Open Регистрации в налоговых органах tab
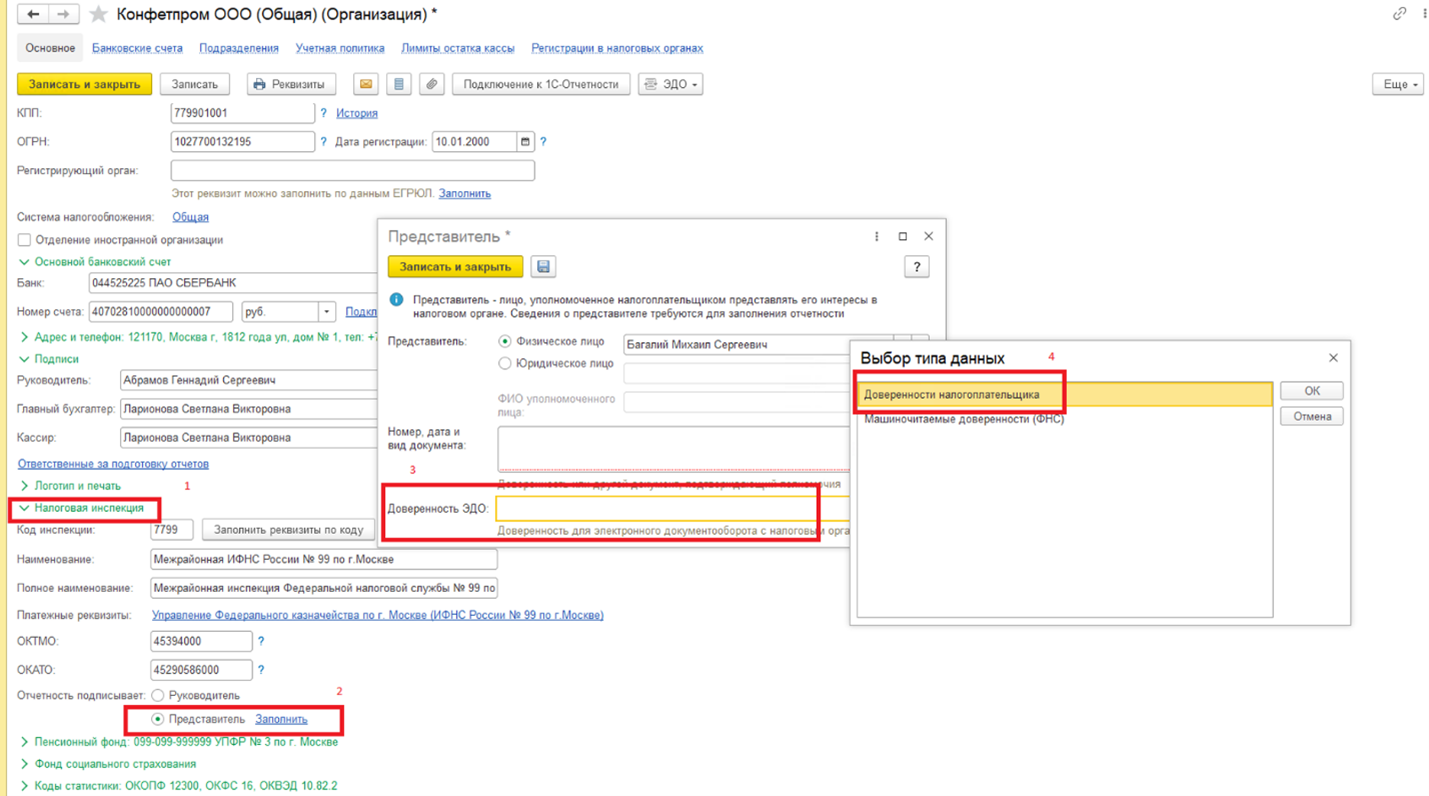 point(617,48)
